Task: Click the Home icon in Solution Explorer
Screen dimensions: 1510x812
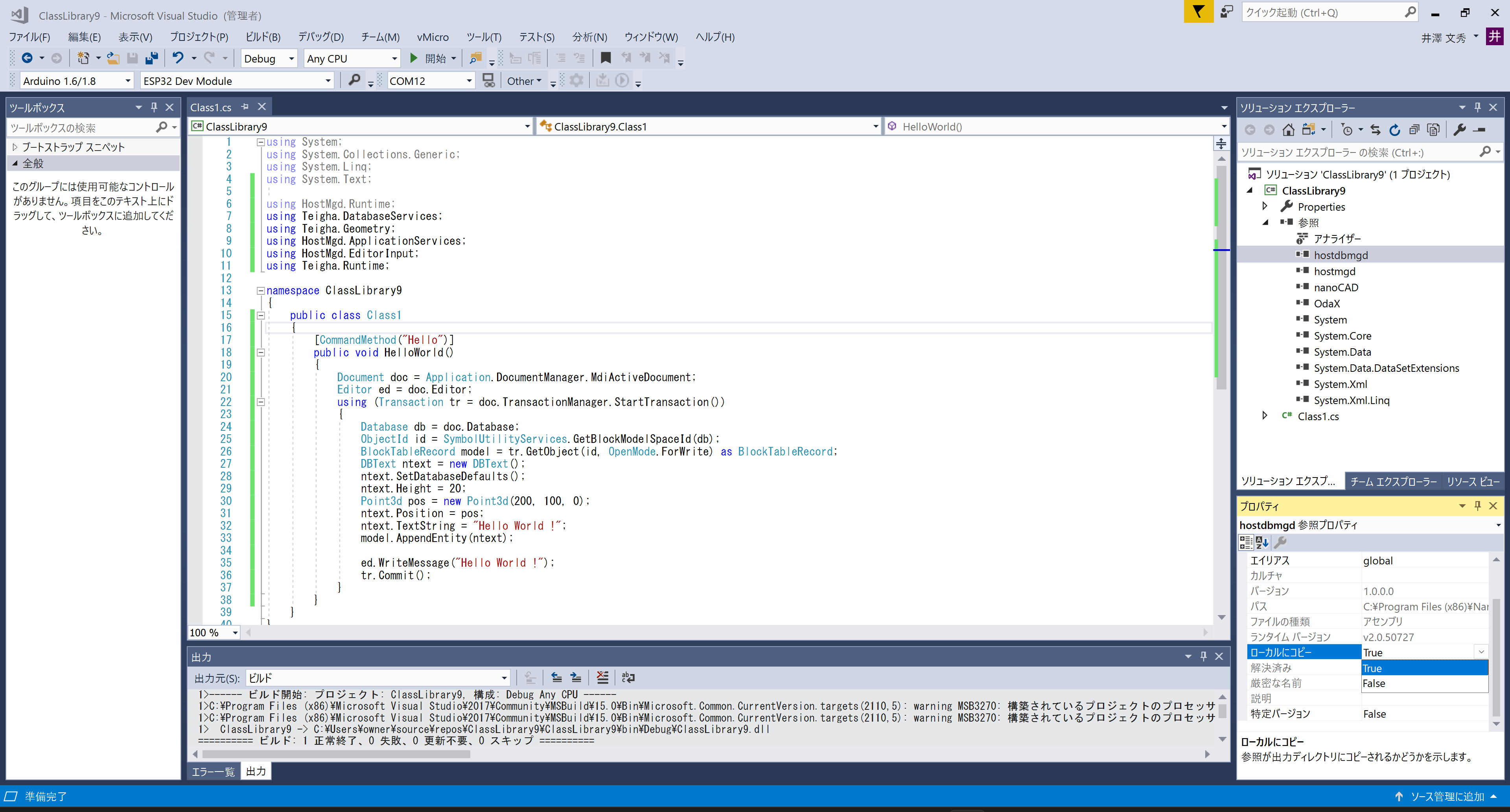Action: tap(1288, 130)
